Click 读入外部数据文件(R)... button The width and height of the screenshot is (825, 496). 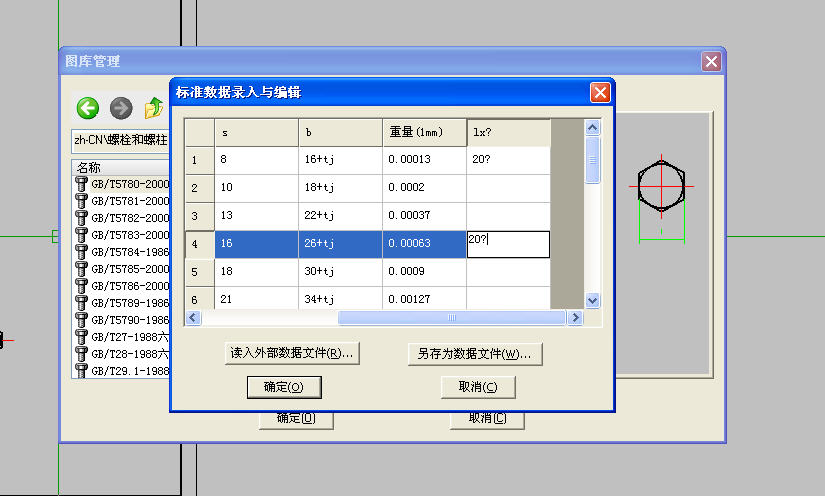click(292, 353)
